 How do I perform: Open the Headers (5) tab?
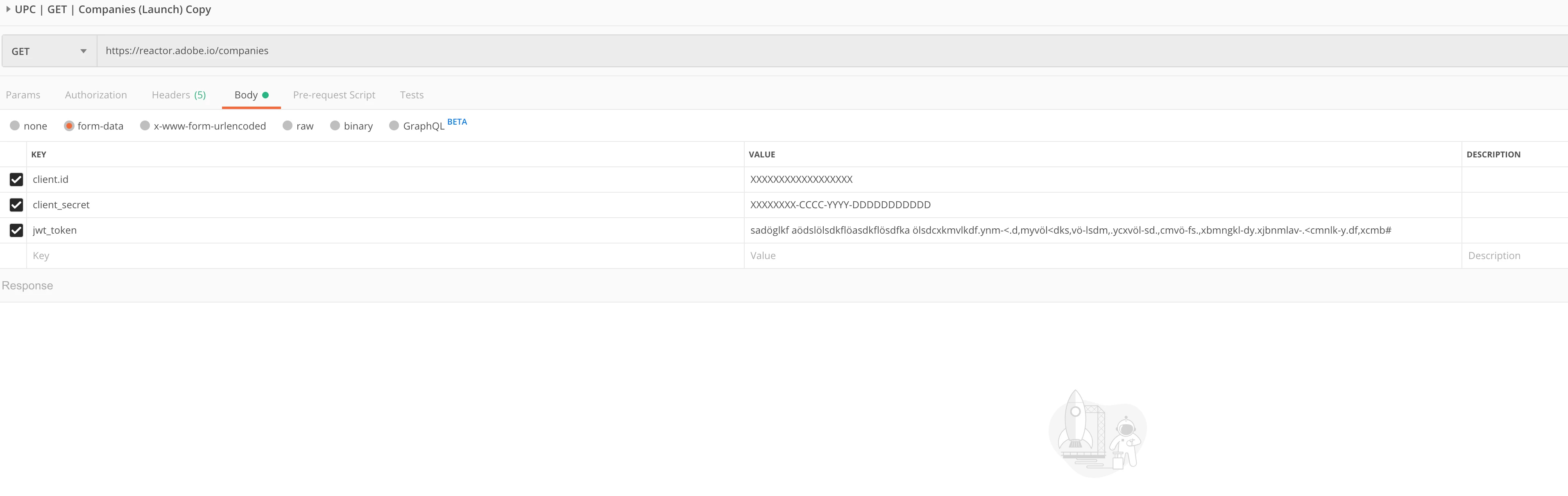pyautogui.click(x=178, y=95)
